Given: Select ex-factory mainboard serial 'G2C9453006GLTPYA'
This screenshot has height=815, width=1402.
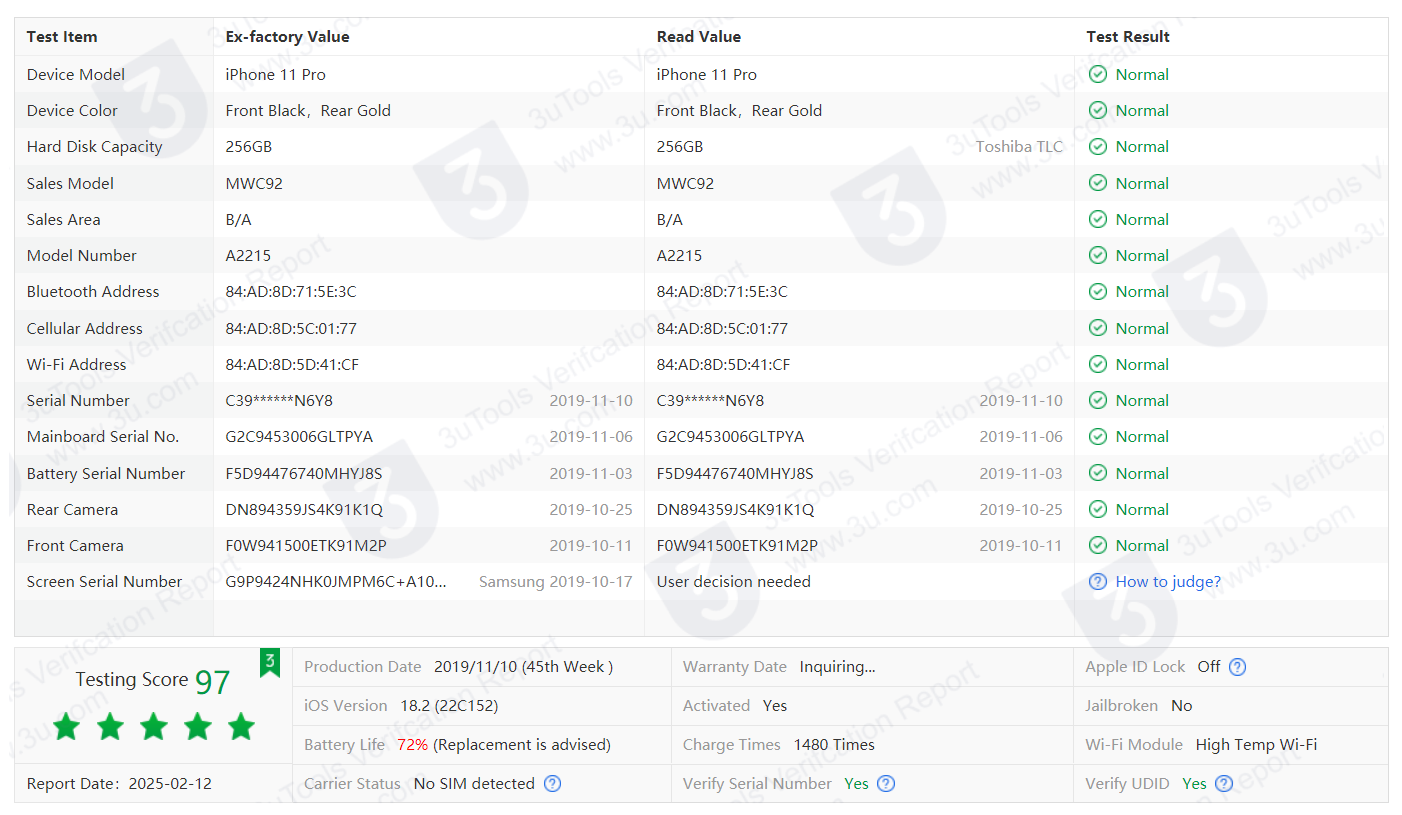Looking at the screenshot, I should coord(299,437).
